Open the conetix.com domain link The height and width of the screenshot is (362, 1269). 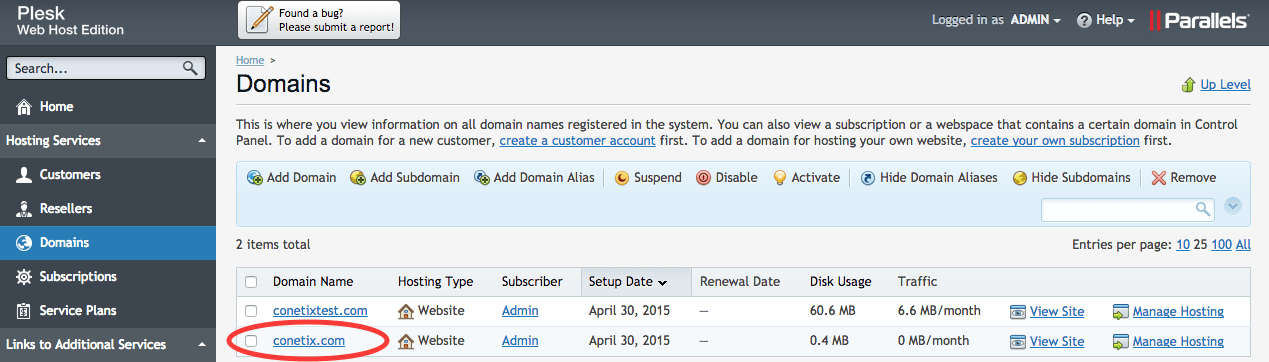309,341
